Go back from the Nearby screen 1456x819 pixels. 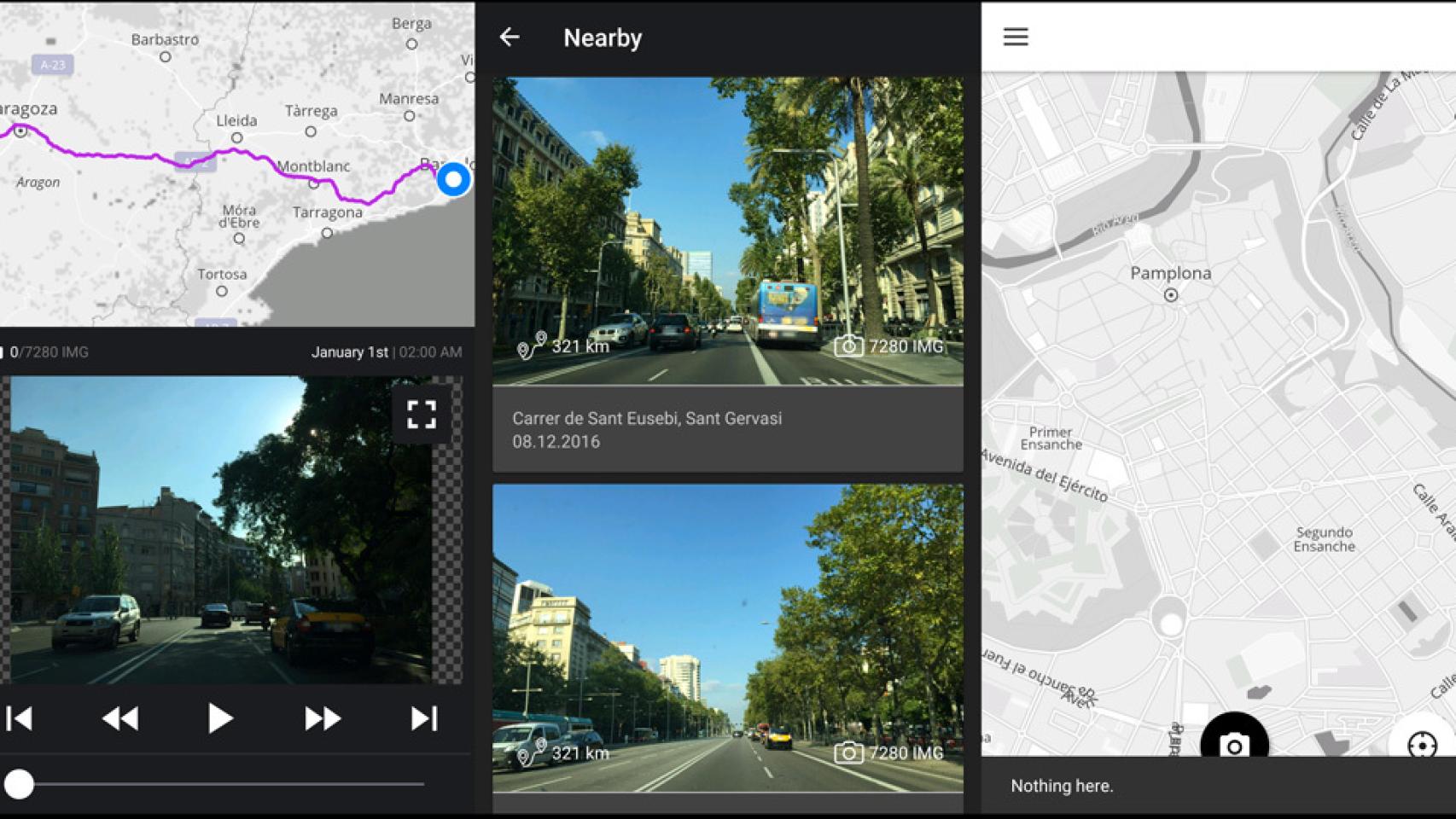pos(510,37)
